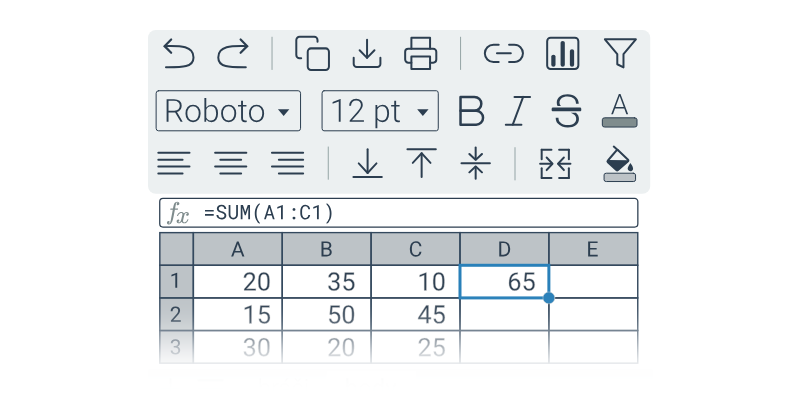
Task: Open the text color picker
Action: pyautogui.click(x=620, y=111)
